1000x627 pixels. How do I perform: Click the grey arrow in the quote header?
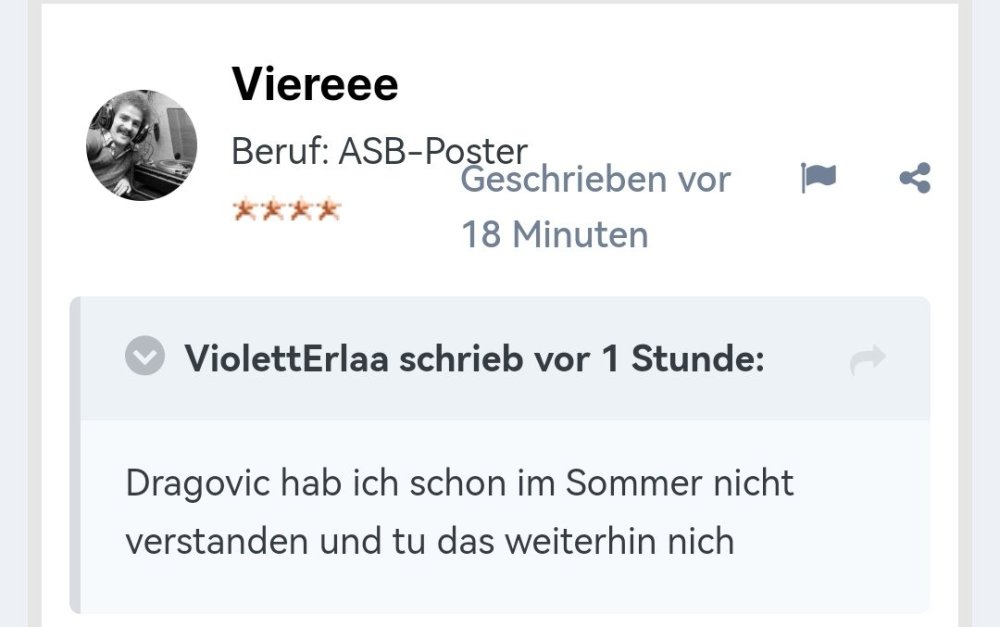pos(867,360)
